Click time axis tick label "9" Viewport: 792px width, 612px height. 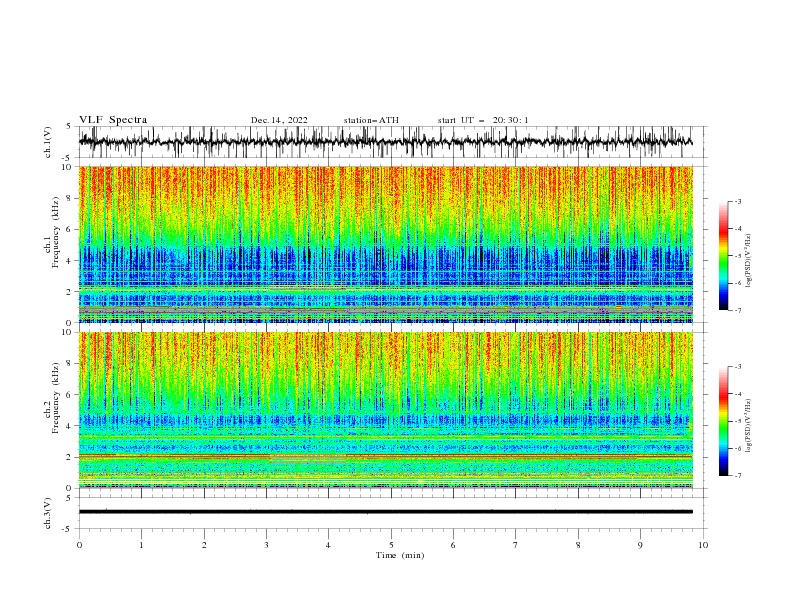pyautogui.click(x=640, y=545)
